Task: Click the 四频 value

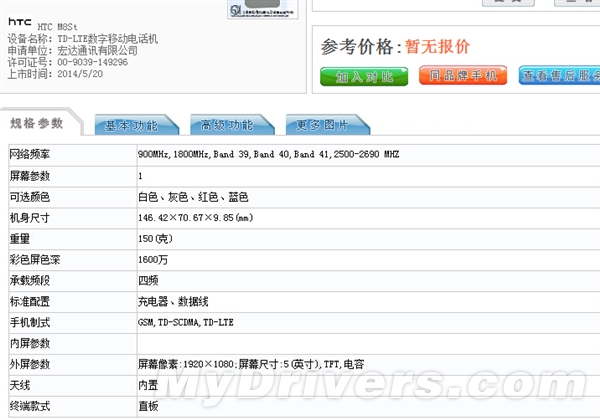Action: 148,281
